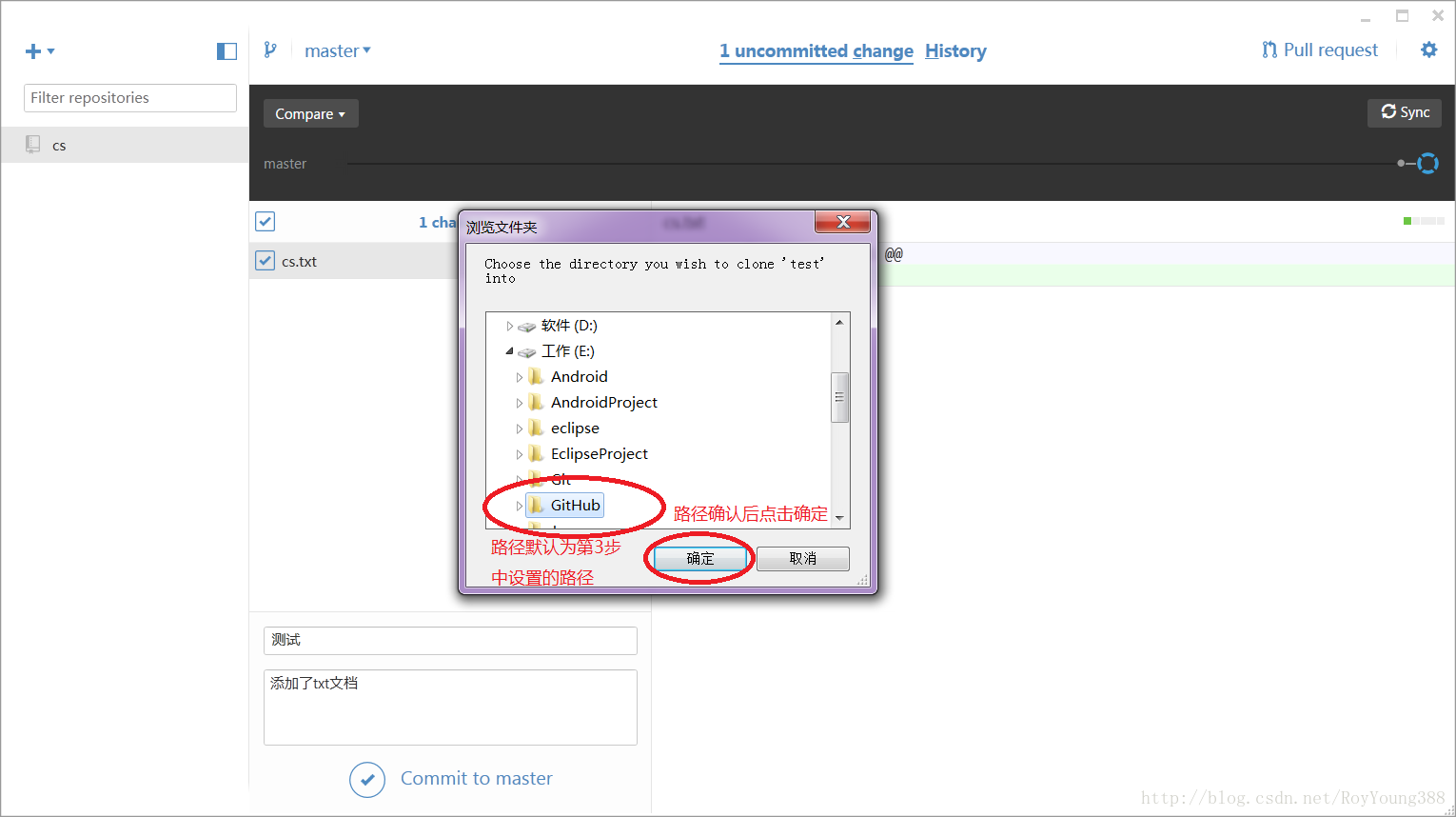Focus the Filter repositories field

coord(130,98)
